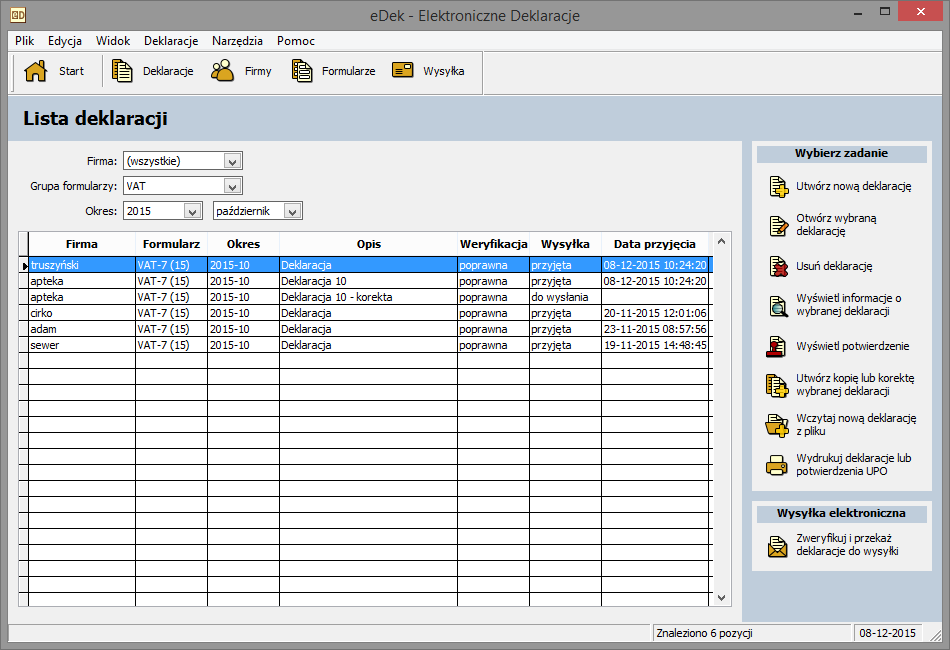950x650 pixels.
Task: Click the Firmy toolbar label
Action: (x=258, y=71)
